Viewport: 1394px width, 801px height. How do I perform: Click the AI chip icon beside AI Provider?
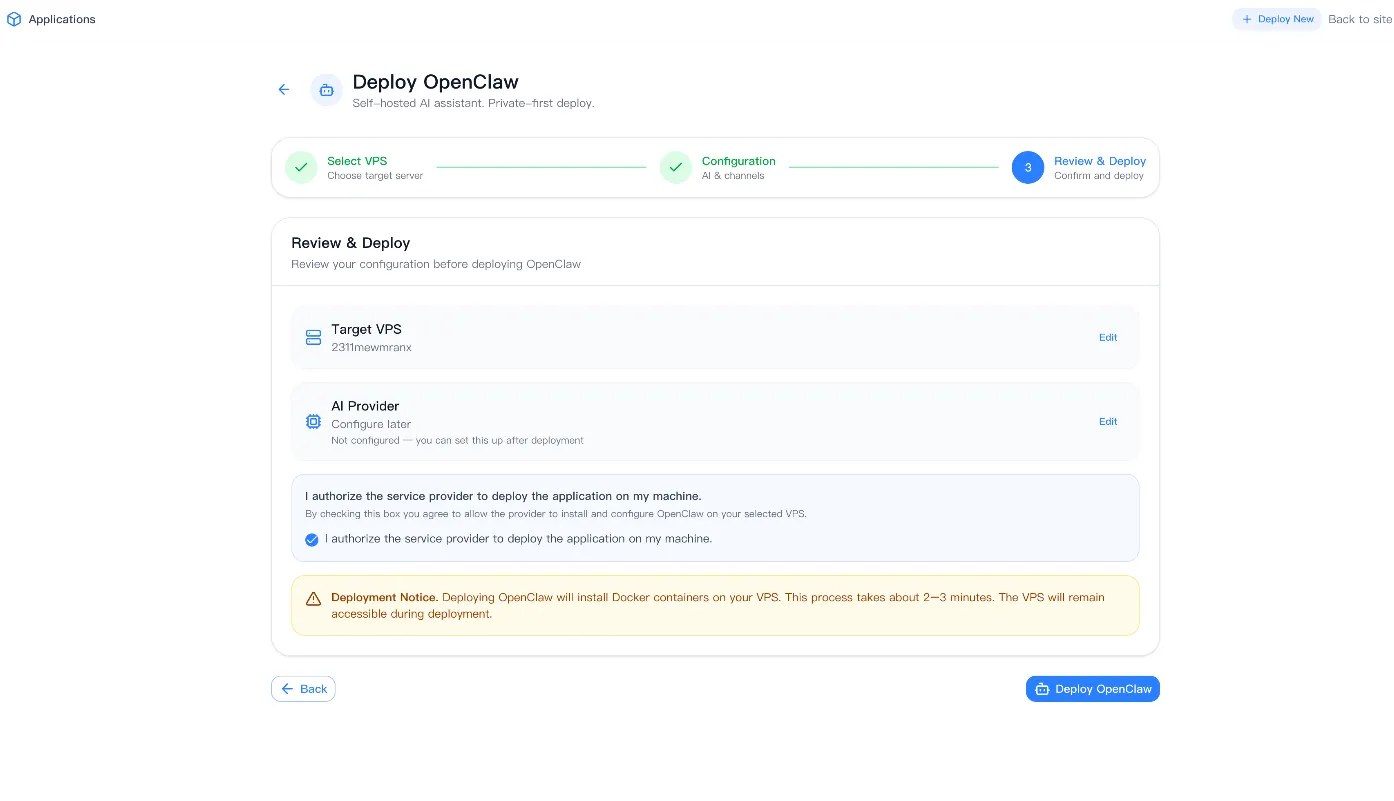click(313, 421)
